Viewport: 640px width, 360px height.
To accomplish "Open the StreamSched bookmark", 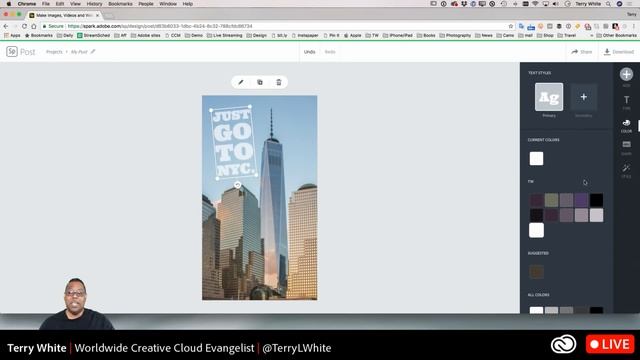I will click(93, 36).
